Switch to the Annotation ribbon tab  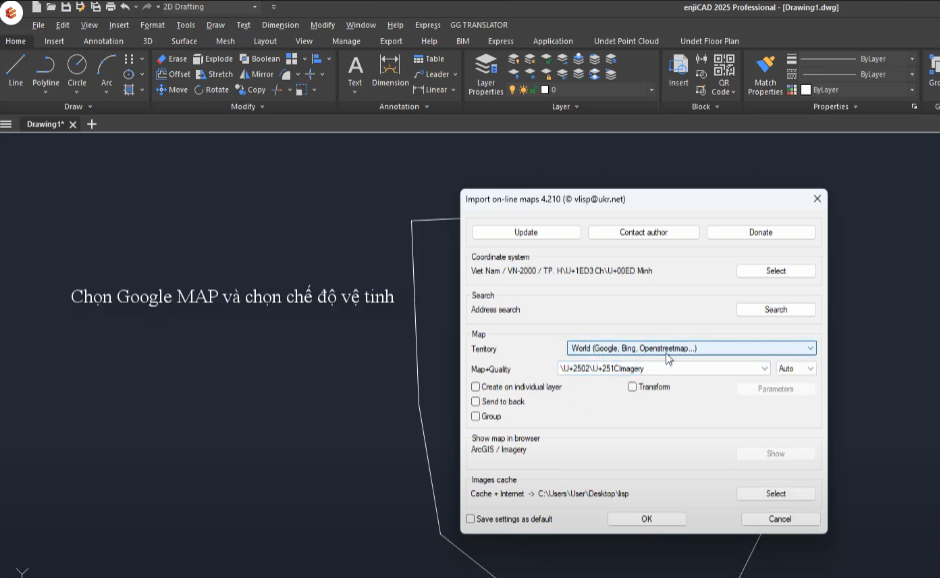(x=103, y=41)
